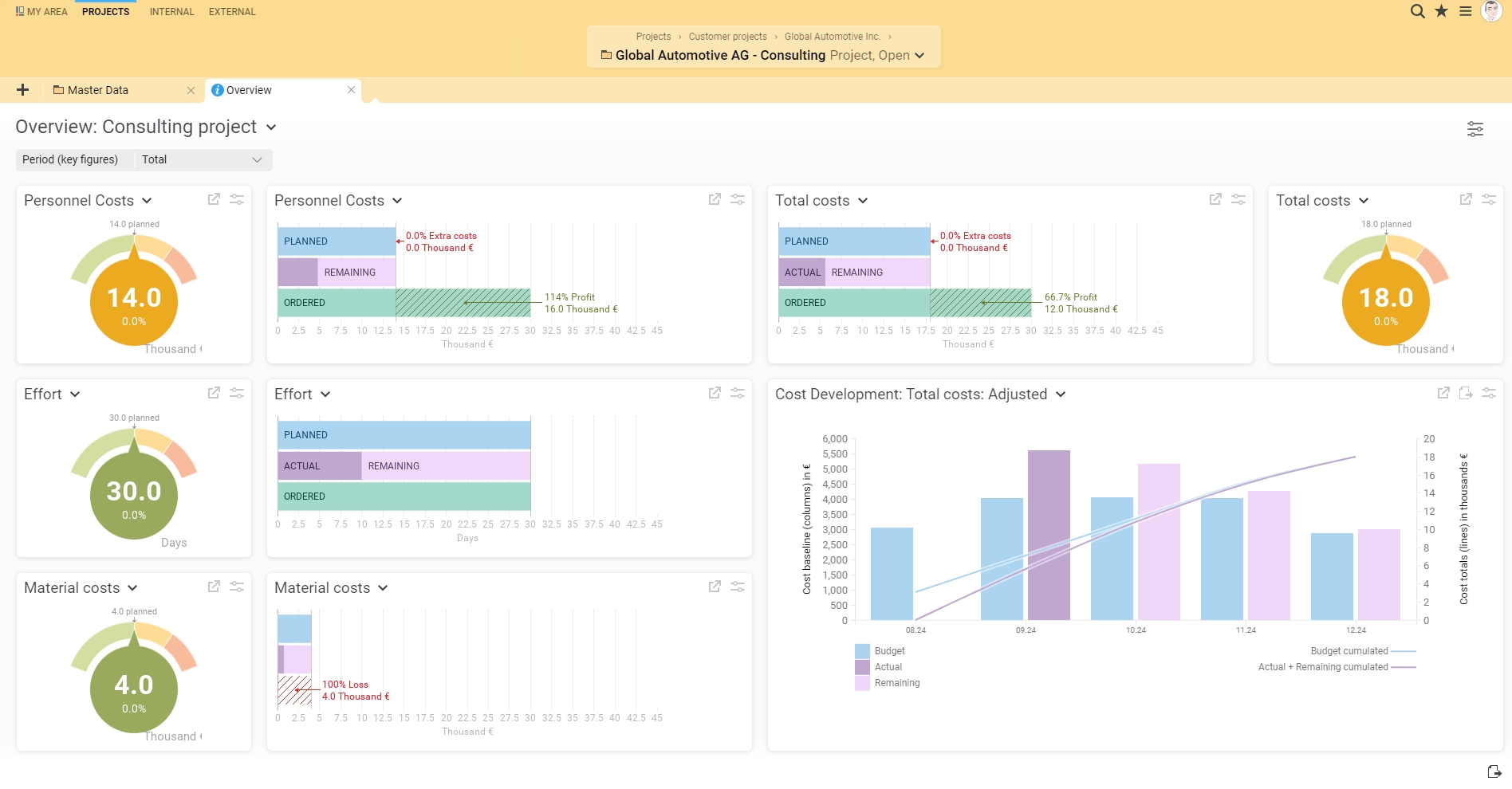
Task: Open dashboard settings sliders icon
Action: point(1475,129)
